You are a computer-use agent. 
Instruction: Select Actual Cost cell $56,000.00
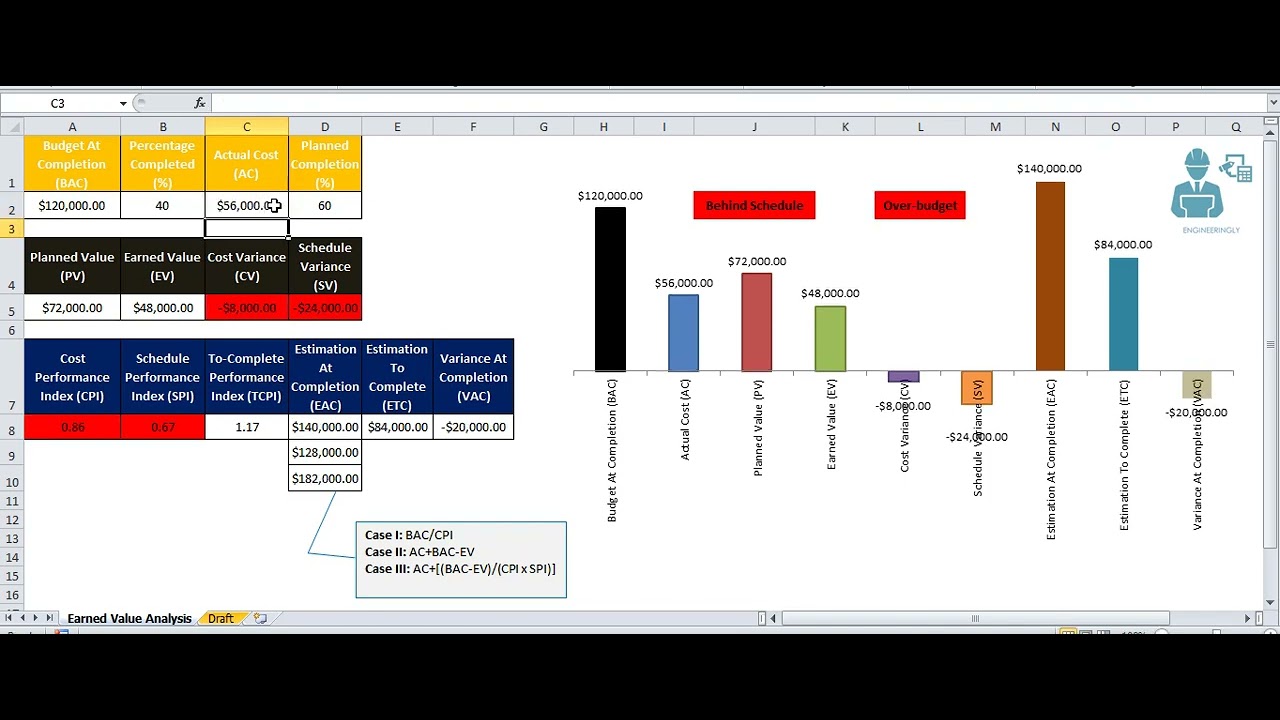(247, 205)
